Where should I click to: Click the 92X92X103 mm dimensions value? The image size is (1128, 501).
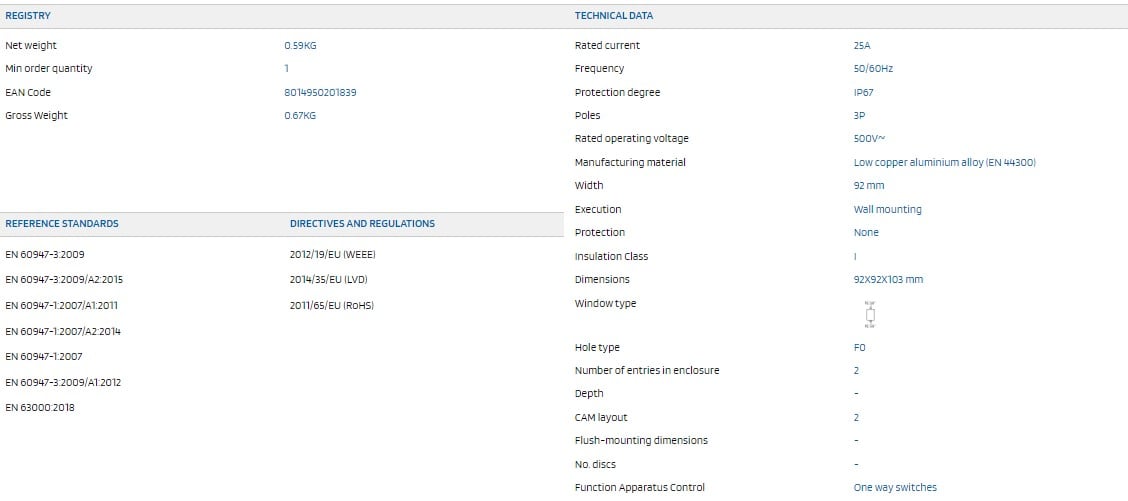(888, 279)
